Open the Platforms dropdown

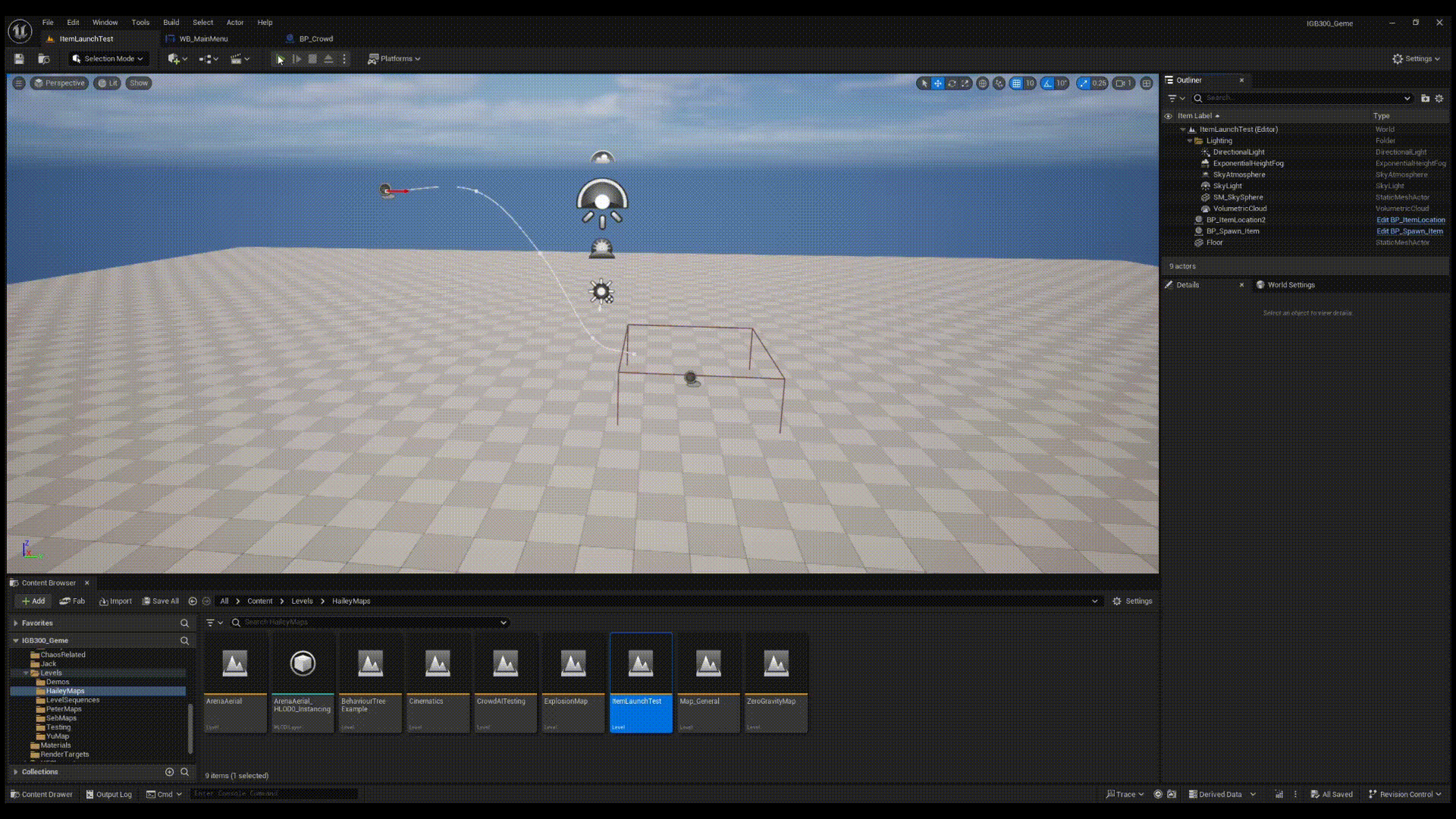pos(394,58)
